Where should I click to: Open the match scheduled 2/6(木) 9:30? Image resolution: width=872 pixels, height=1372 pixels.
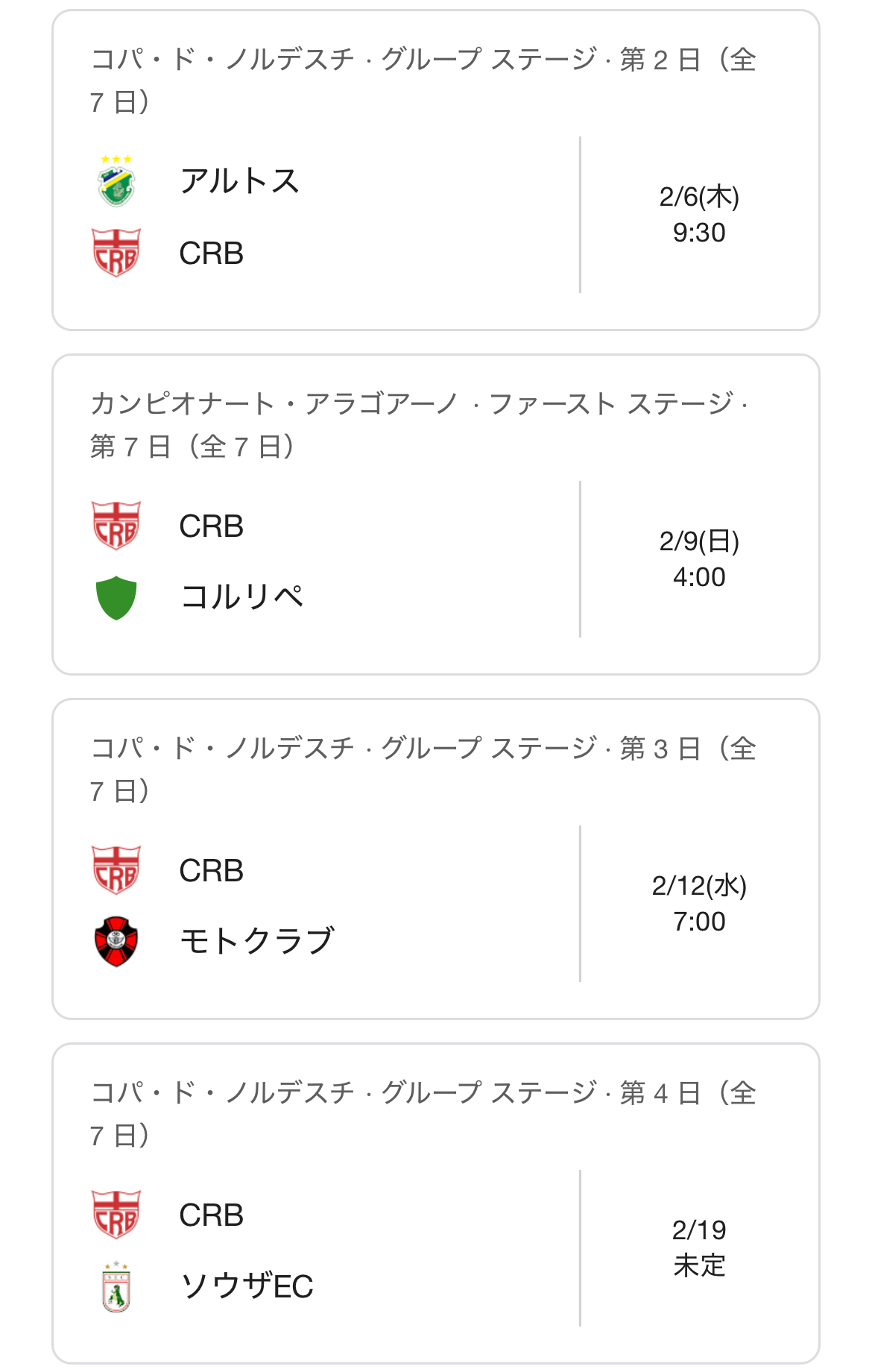[699, 215]
